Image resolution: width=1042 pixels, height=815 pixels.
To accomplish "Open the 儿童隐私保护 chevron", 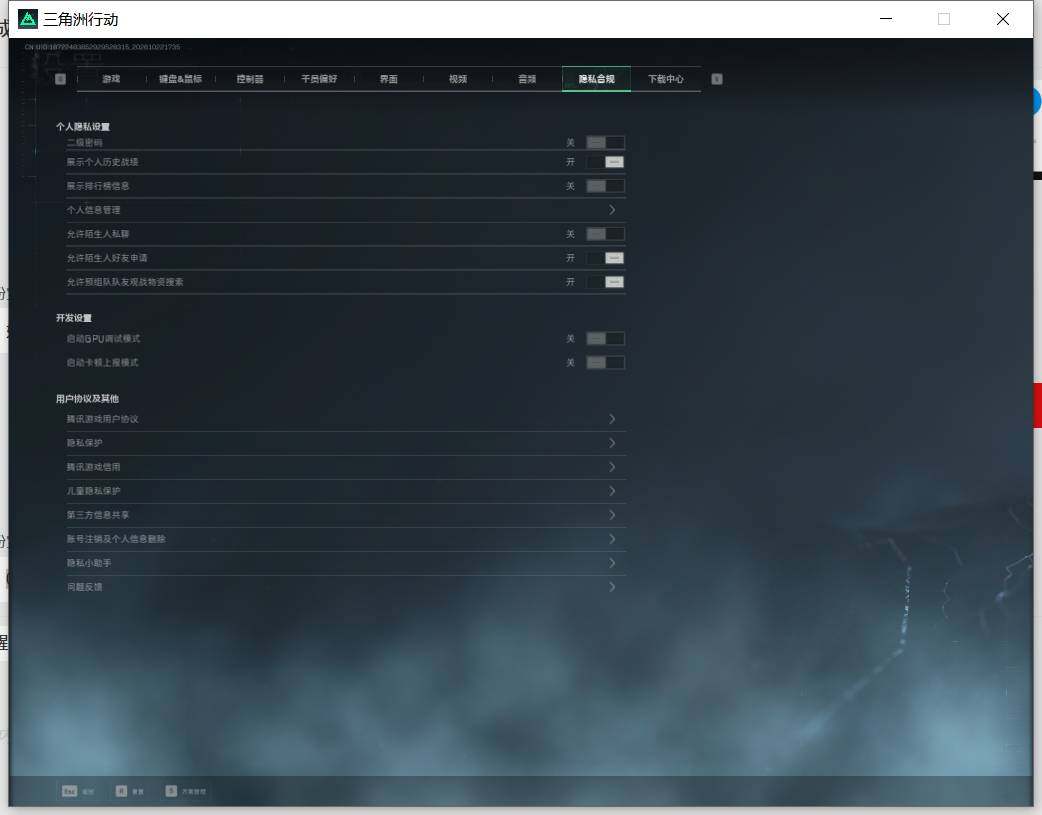I will 612,491.
